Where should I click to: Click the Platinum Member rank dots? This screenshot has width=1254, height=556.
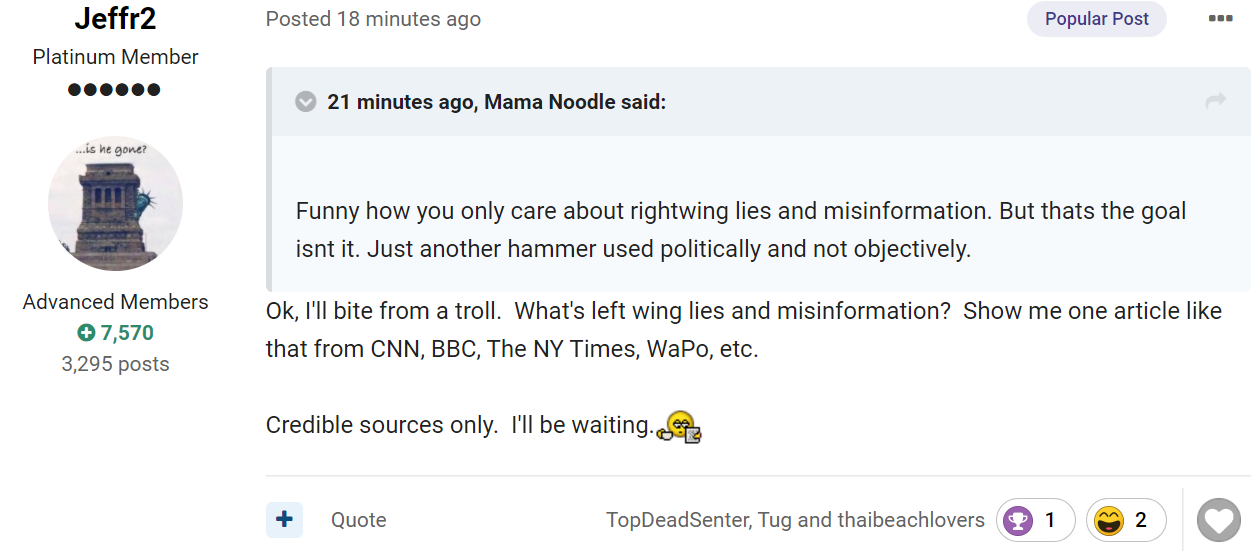[115, 90]
